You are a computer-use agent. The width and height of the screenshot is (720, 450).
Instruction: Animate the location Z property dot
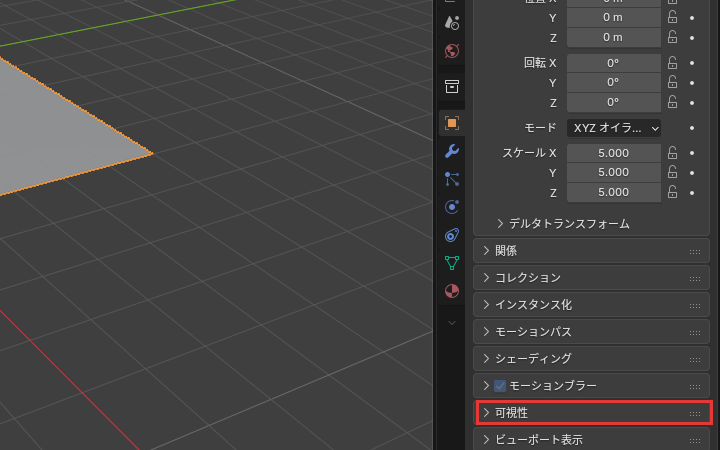coord(692,38)
